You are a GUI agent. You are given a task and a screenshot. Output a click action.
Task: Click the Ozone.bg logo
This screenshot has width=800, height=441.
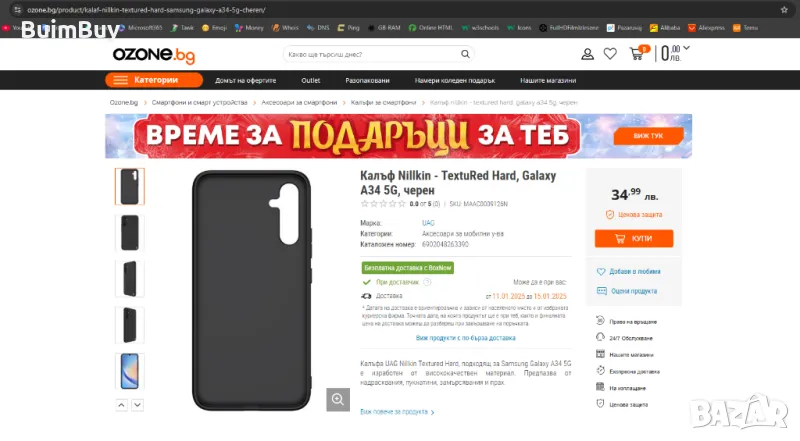(154, 55)
